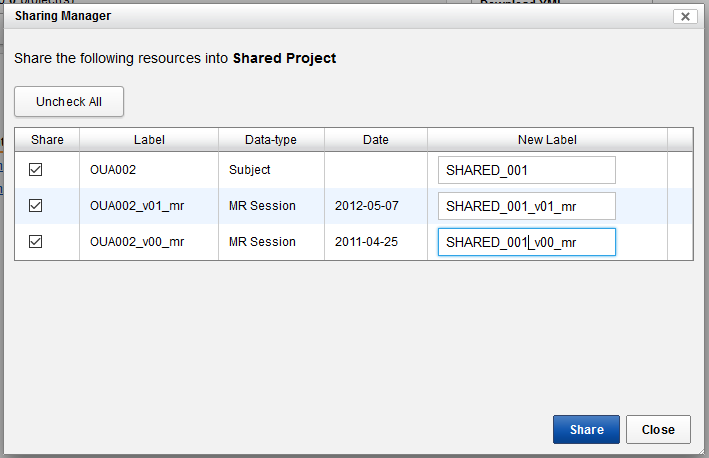Image resolution: width=709 pixels, height=458 pixels.
Task: Click the Uncheck All button
Action: [x=69, y=102]
